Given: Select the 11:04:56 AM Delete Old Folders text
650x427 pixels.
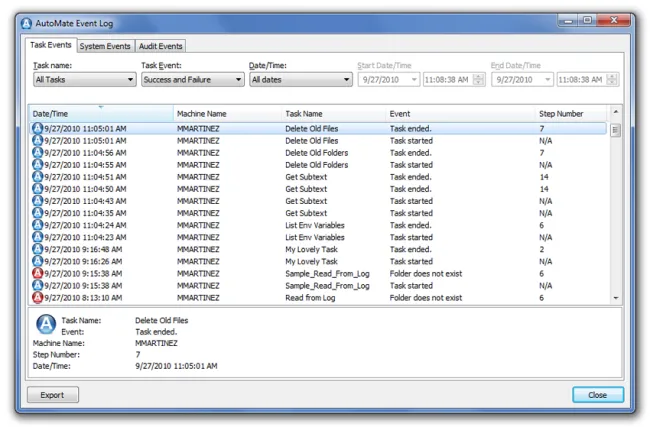Looking at the screenshot, I should 317,153.
